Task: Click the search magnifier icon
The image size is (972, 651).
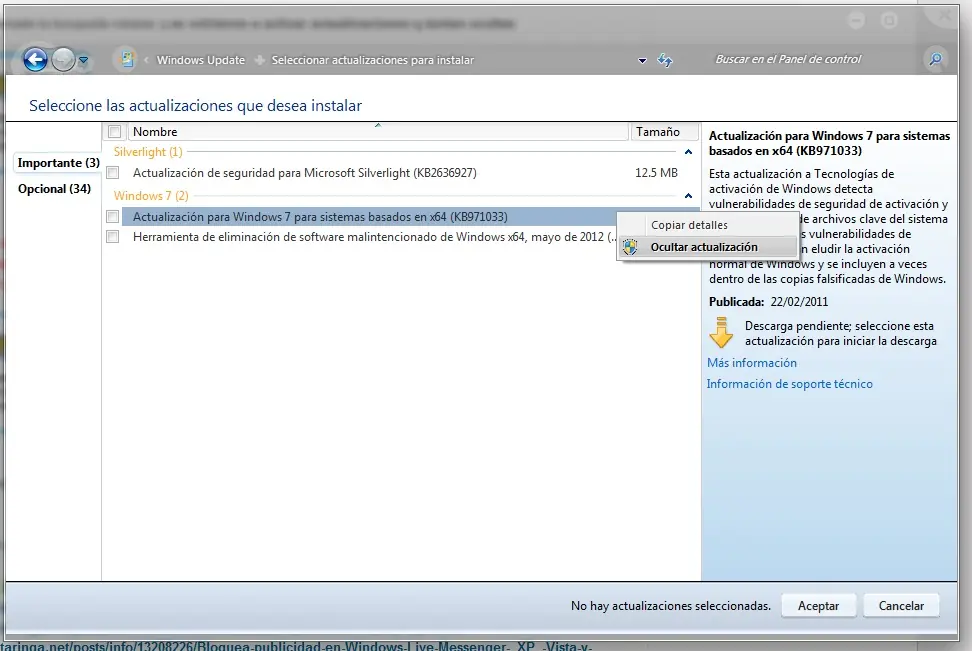Action: tap(935, 60)
